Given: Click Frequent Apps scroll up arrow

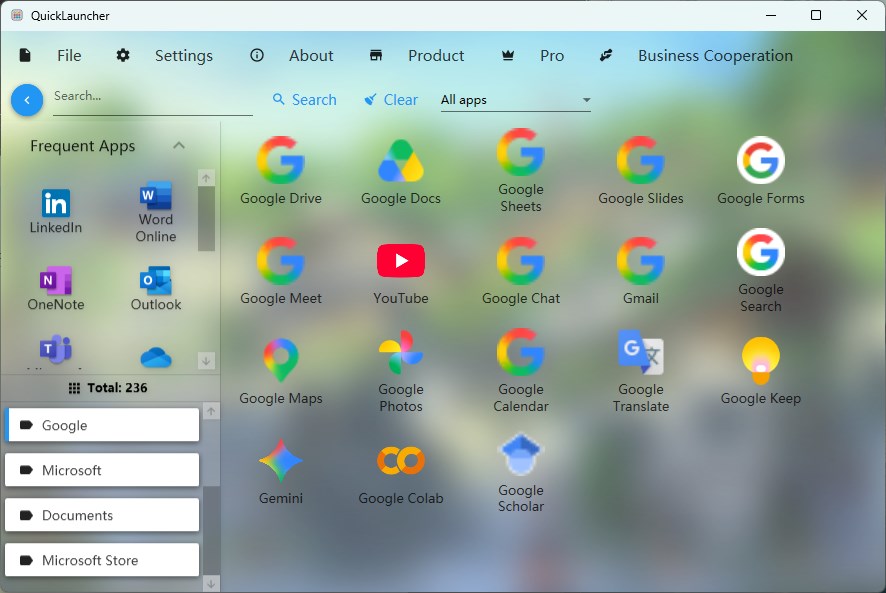Looking at the screenshot, I should coord(206,178).
